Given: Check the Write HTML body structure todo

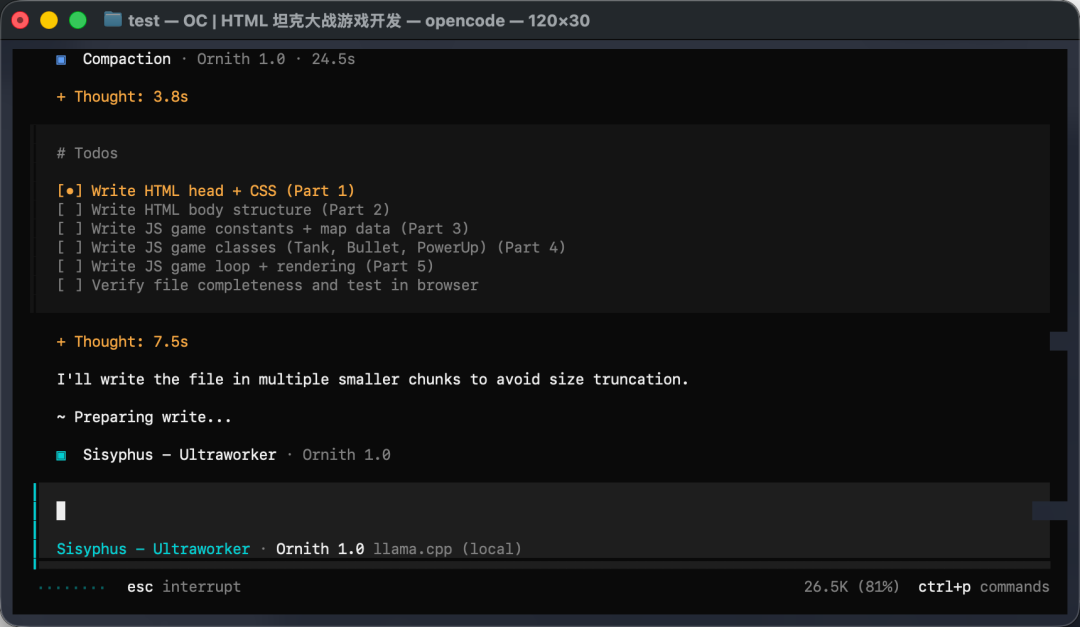Looking at the screenshot, I should pos(70,209).
